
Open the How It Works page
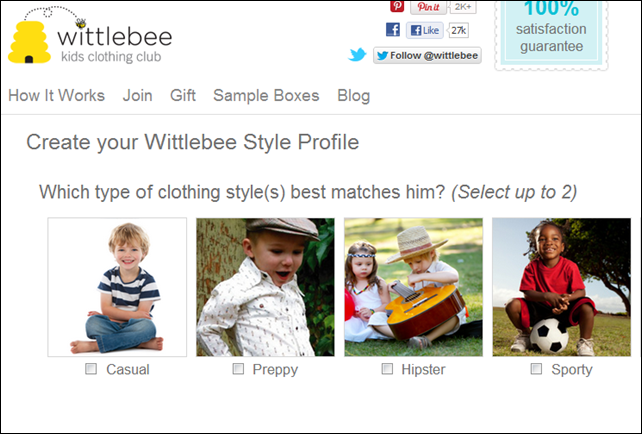pos(56,96)
